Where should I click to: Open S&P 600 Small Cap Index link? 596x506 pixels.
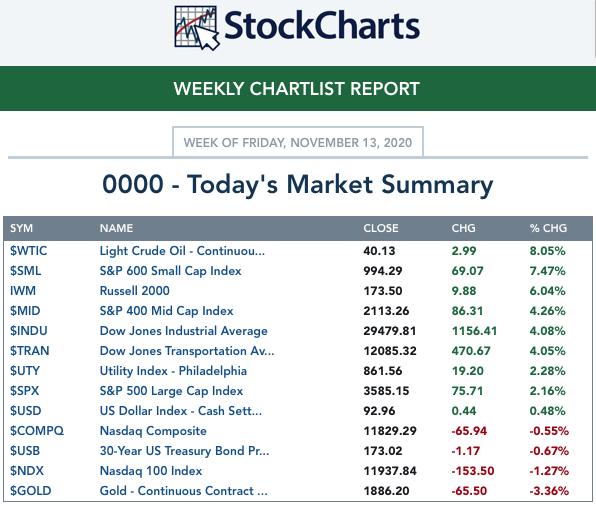click(x=170, y=271)
